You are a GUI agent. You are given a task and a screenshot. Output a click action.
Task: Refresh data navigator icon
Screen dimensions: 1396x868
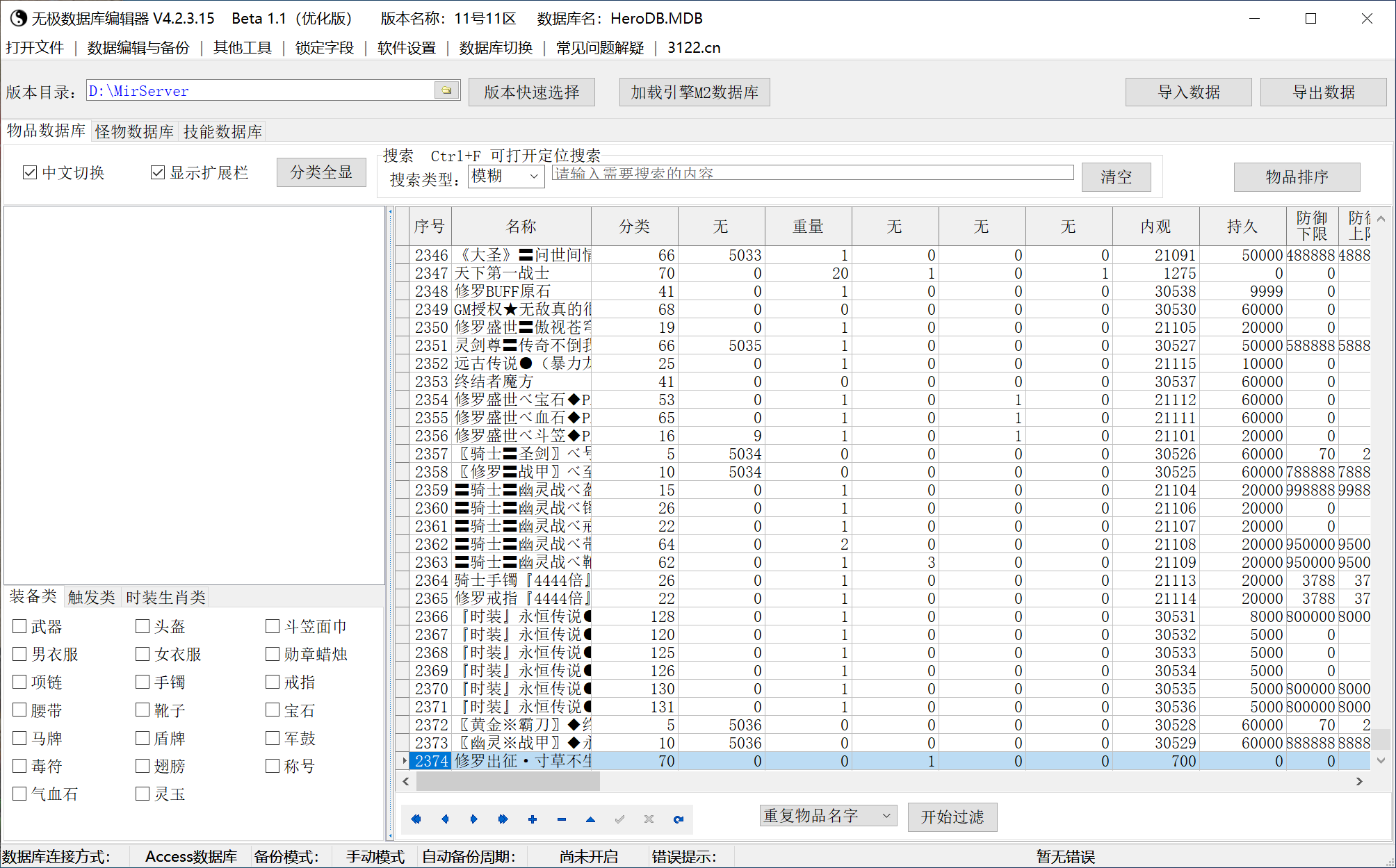[x=679, y=819]
